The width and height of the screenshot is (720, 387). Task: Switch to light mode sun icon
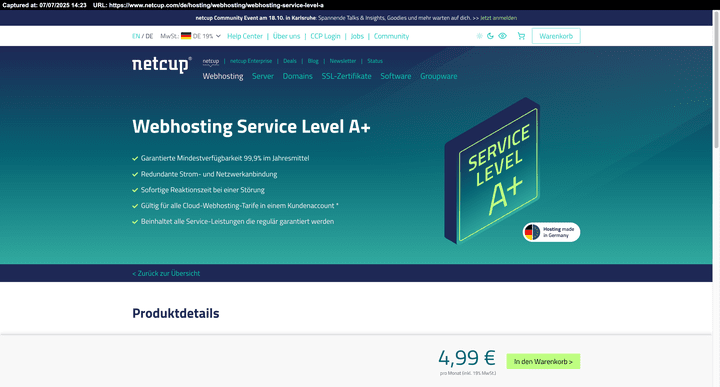[x=479, y=36]
